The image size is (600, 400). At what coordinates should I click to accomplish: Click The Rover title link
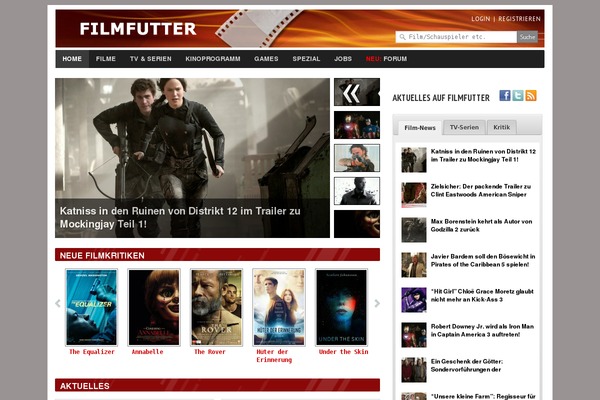tap(210, 352)
